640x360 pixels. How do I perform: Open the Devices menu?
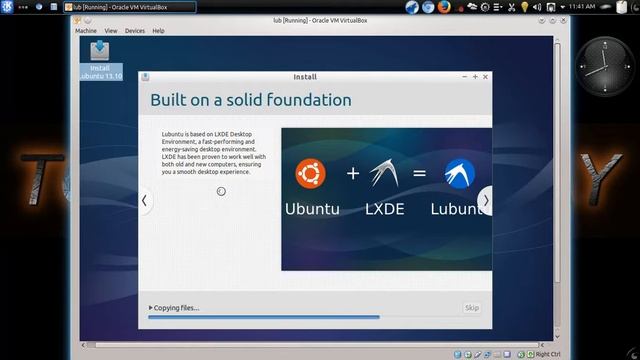tap(135, 31)
